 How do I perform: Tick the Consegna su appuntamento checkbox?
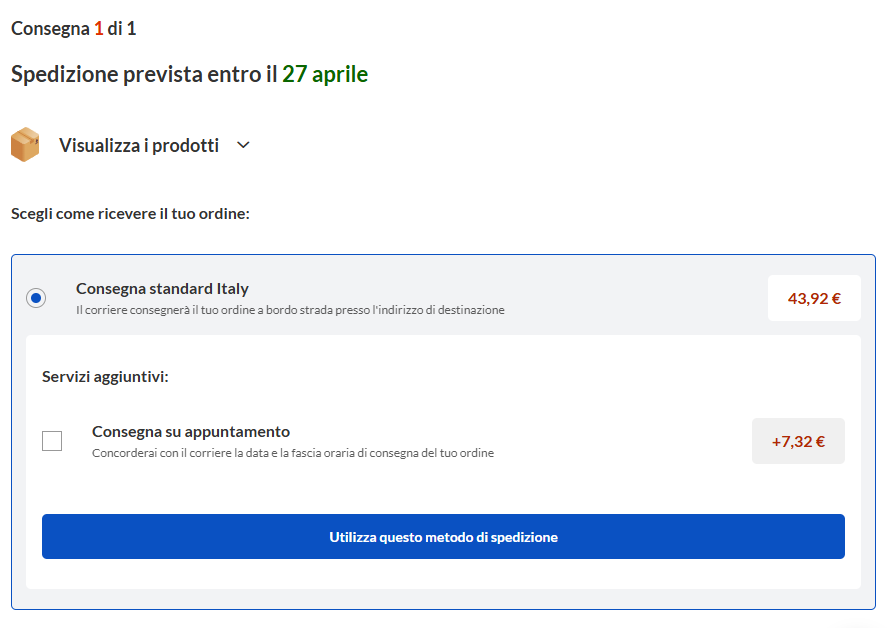[x=52, y=441]
